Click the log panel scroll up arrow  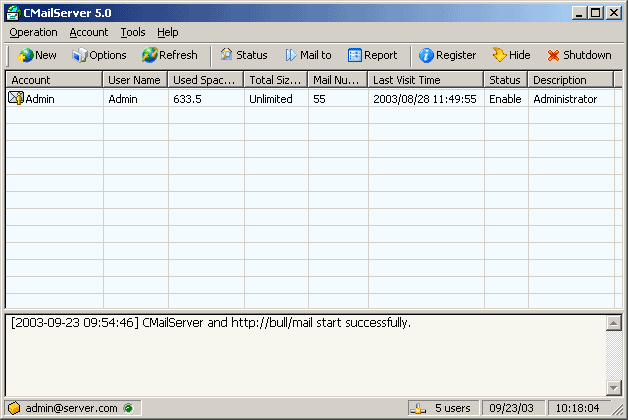(x=614, y=323)
